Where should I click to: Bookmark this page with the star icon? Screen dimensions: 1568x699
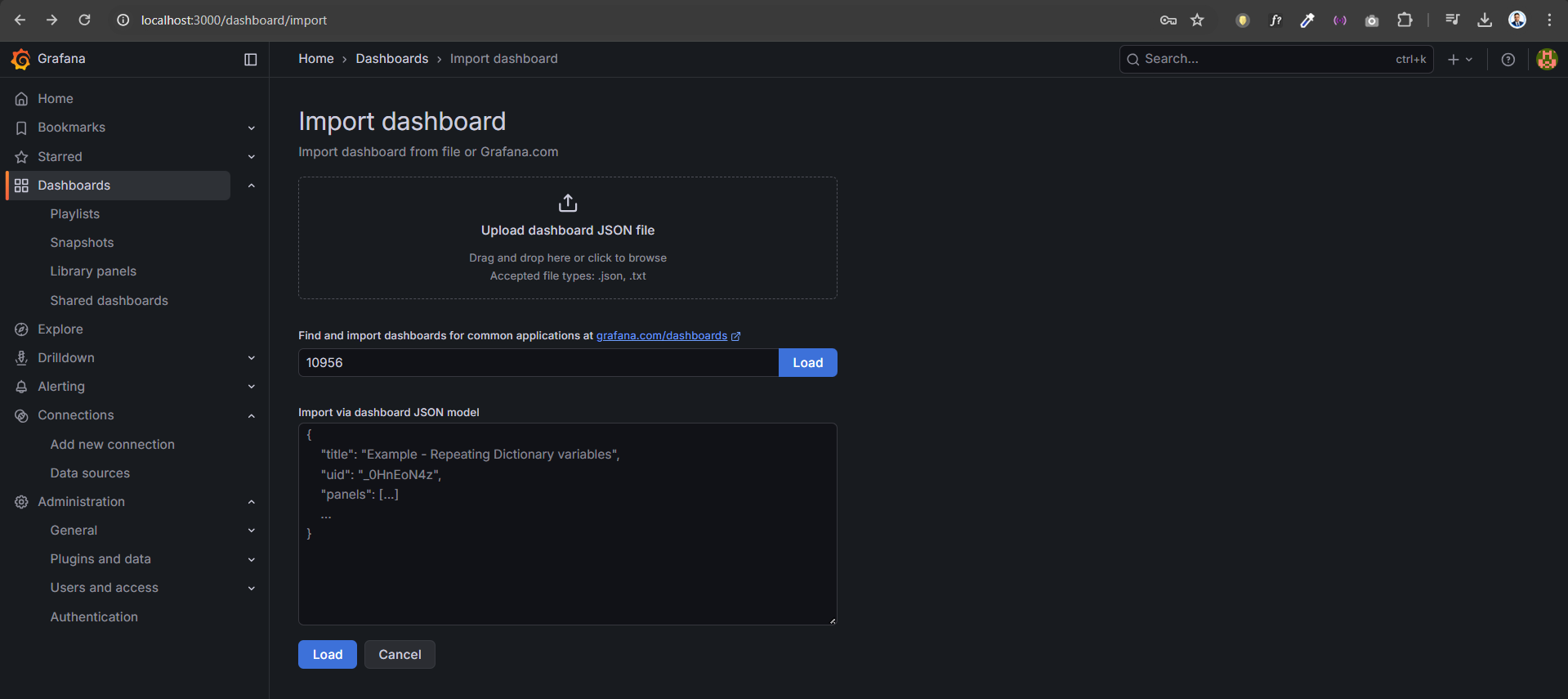(x=1197, y=20)
